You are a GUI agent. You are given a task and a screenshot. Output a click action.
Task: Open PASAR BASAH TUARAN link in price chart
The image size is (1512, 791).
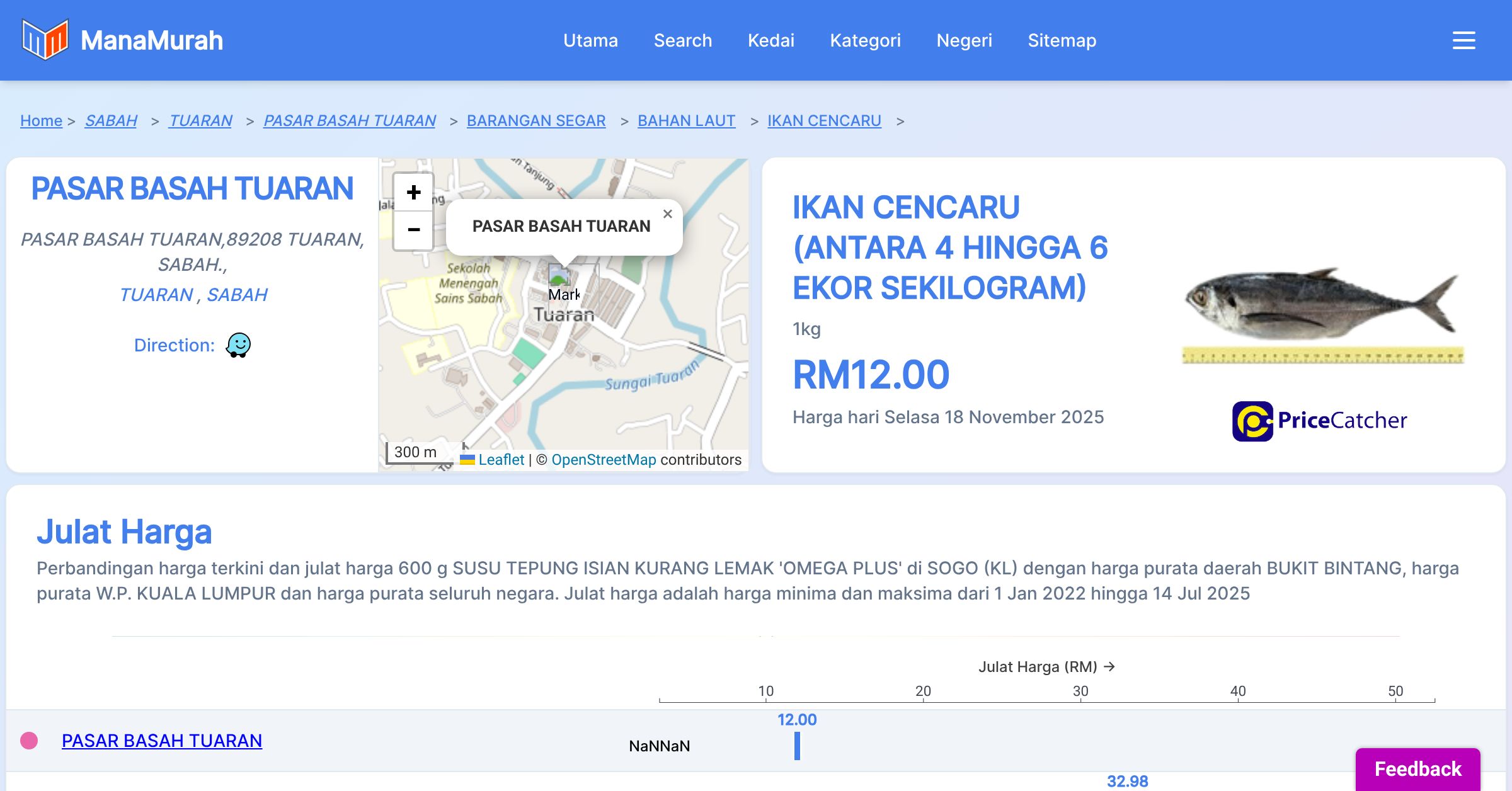coord(162,741)
